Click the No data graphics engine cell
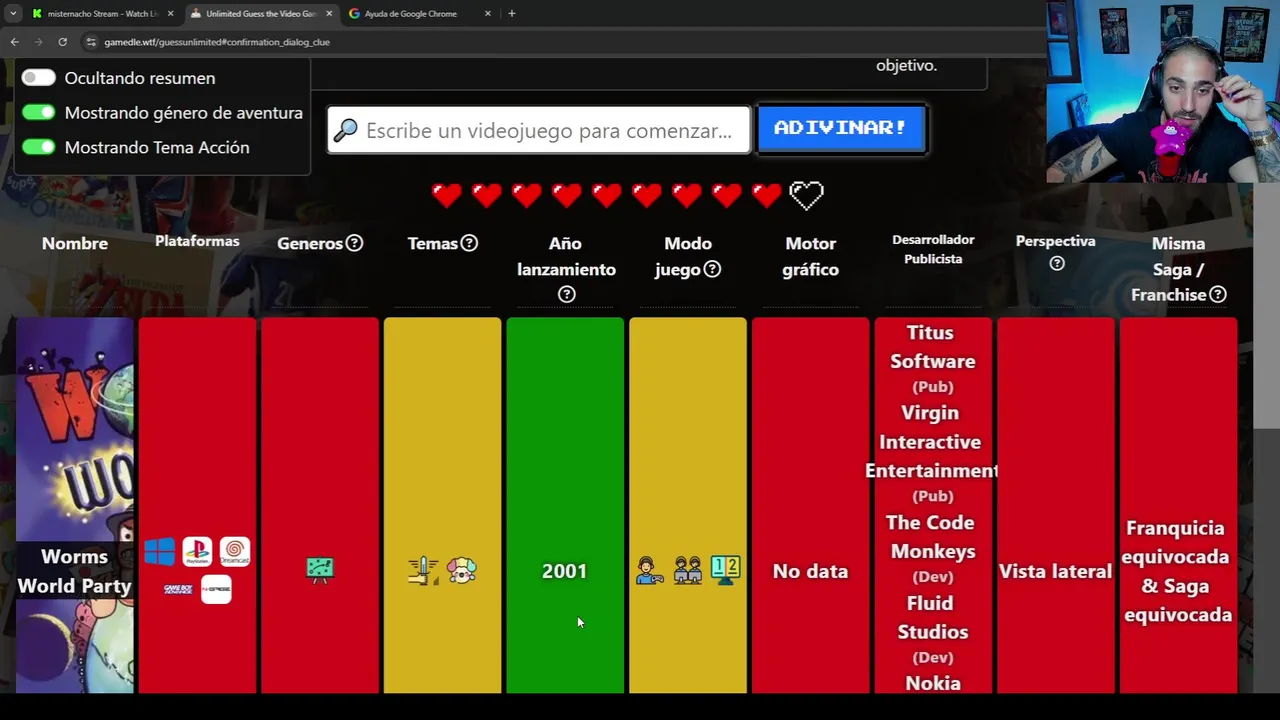The image size is (1280, 720). pos(811,505)
